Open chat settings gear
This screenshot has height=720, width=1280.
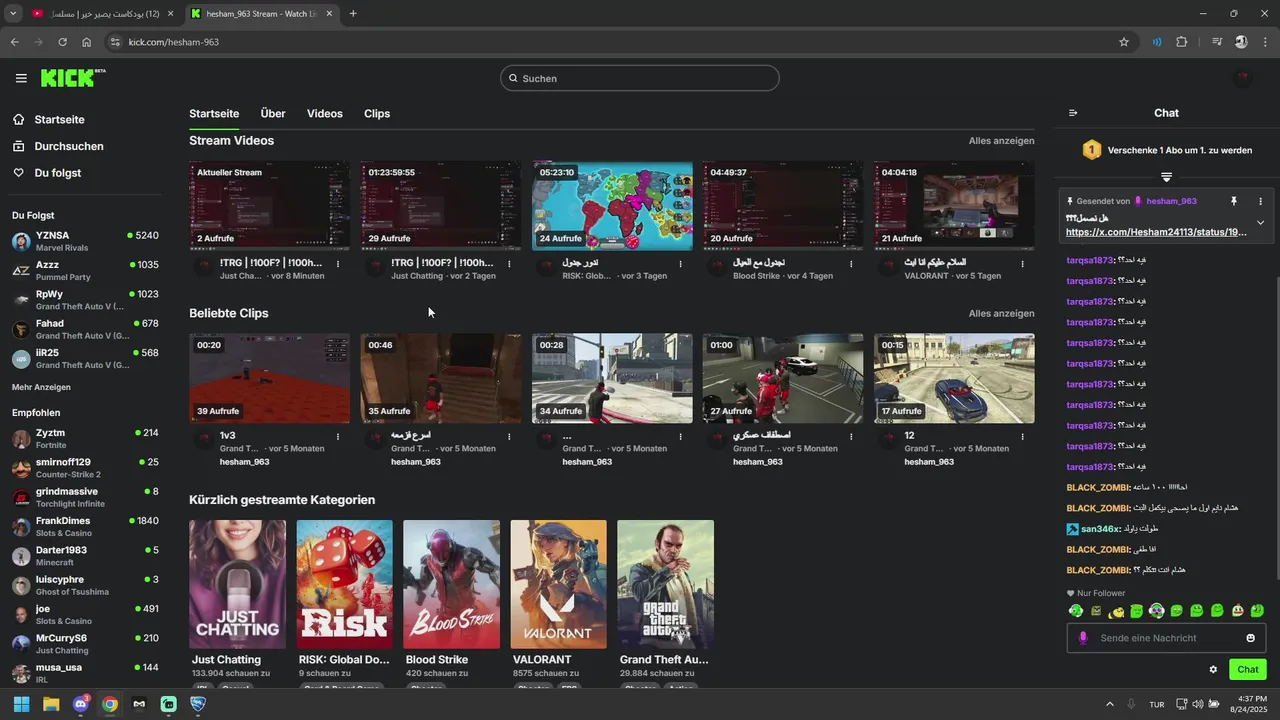coord(1213,670)
